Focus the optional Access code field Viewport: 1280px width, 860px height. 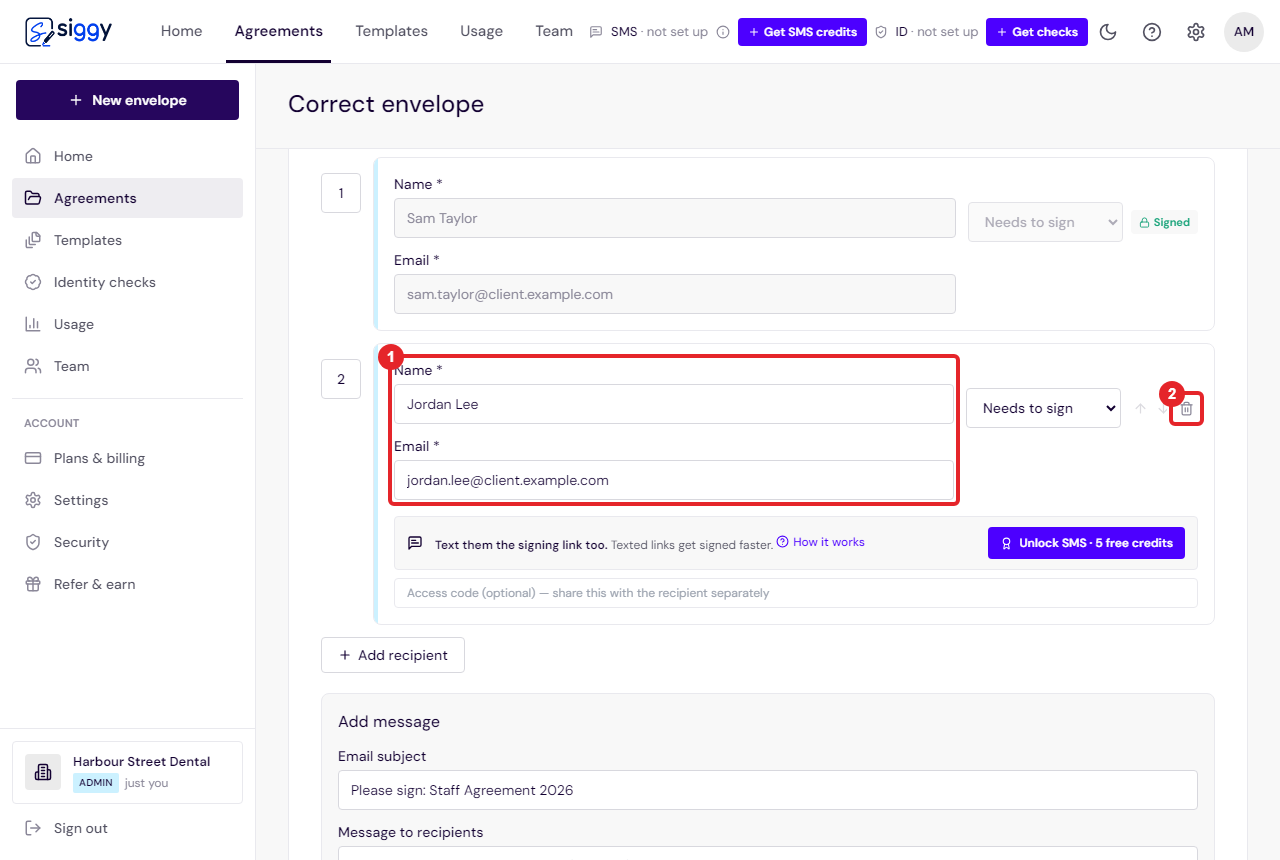(796, 593)
